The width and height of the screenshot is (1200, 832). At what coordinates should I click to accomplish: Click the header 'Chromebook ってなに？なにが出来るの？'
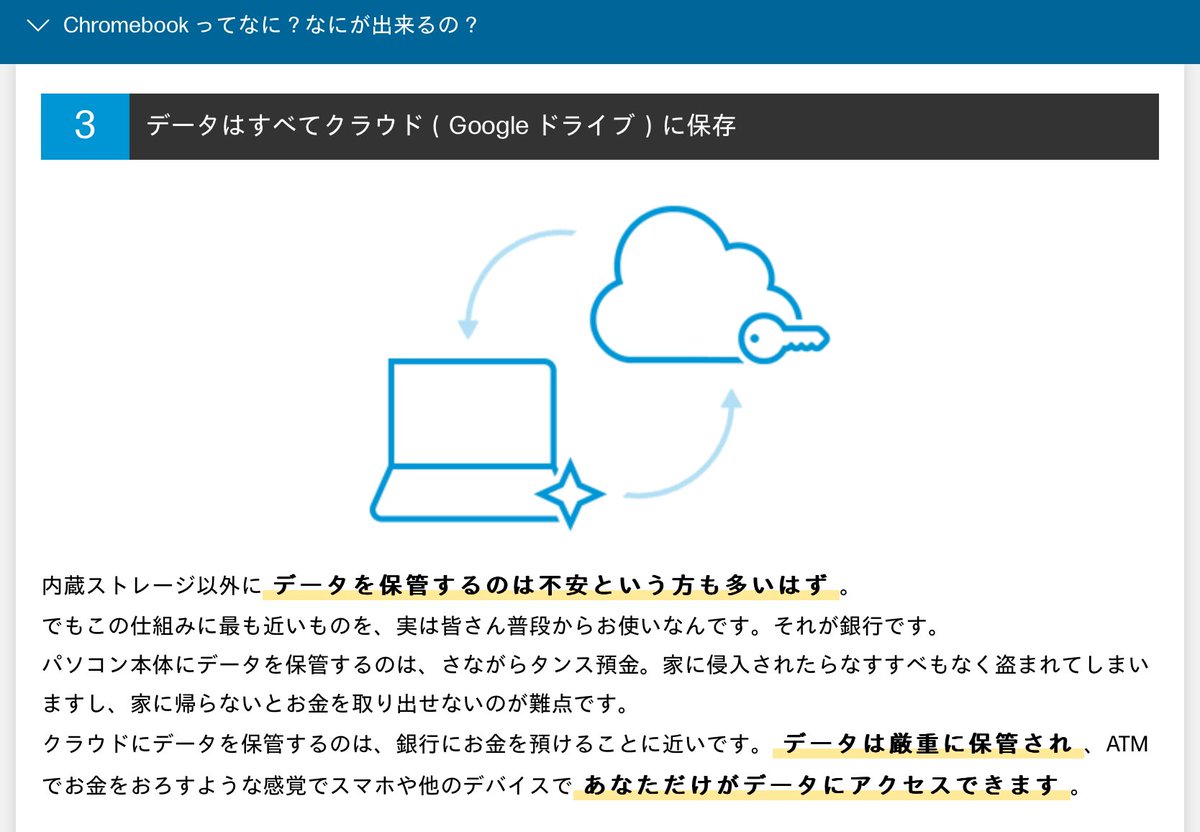tap(270, 25)
